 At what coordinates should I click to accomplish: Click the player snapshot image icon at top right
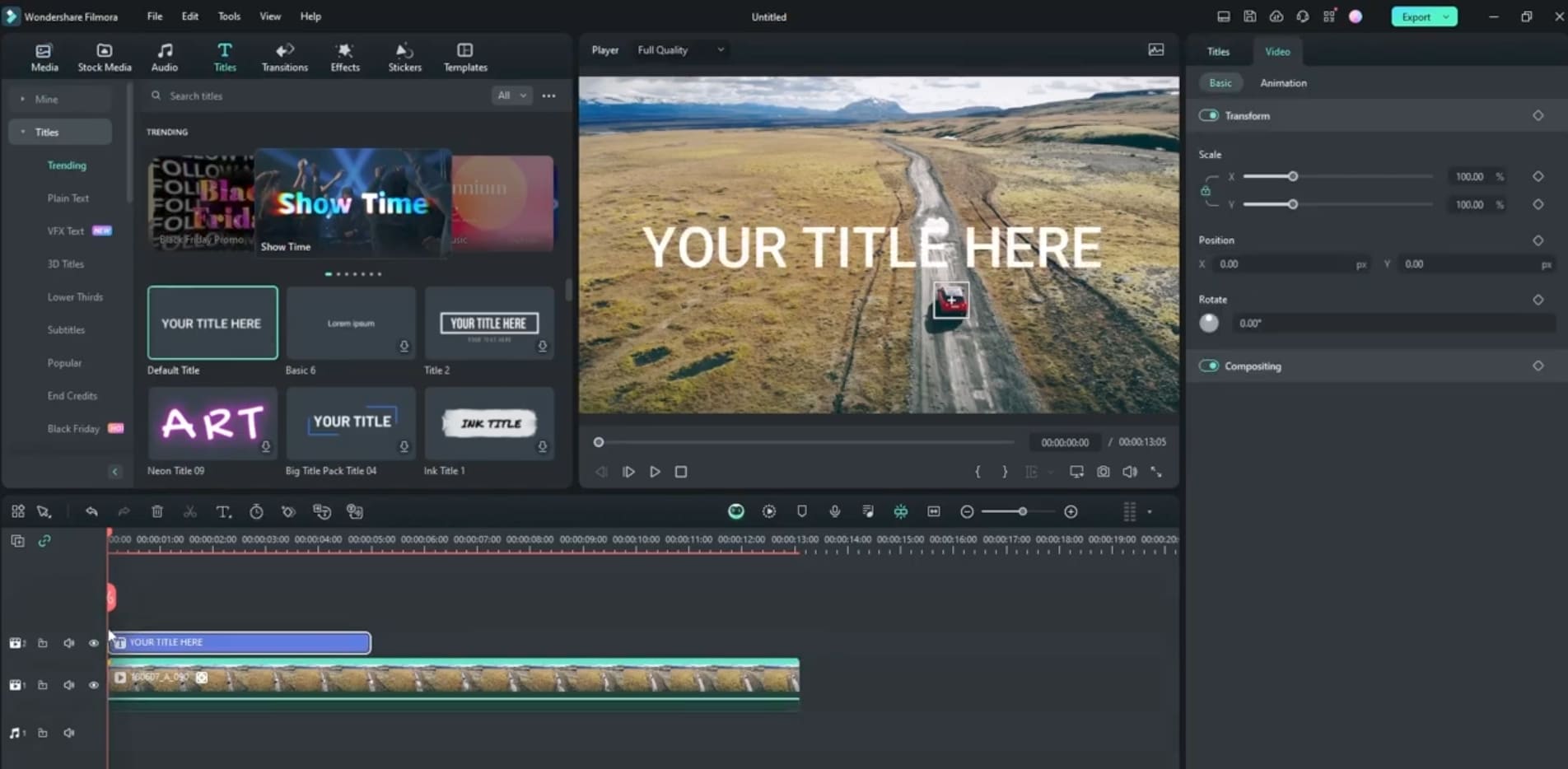(x=1156, y=49)
